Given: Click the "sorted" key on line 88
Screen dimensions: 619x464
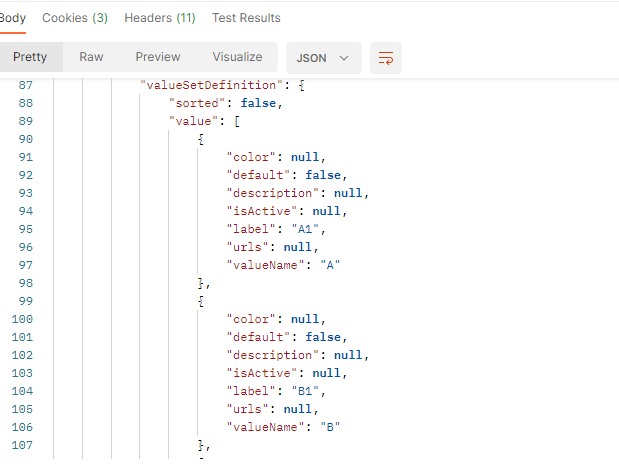Looking at the screenshot, I should pyautogui.click(x=197, y=103).
